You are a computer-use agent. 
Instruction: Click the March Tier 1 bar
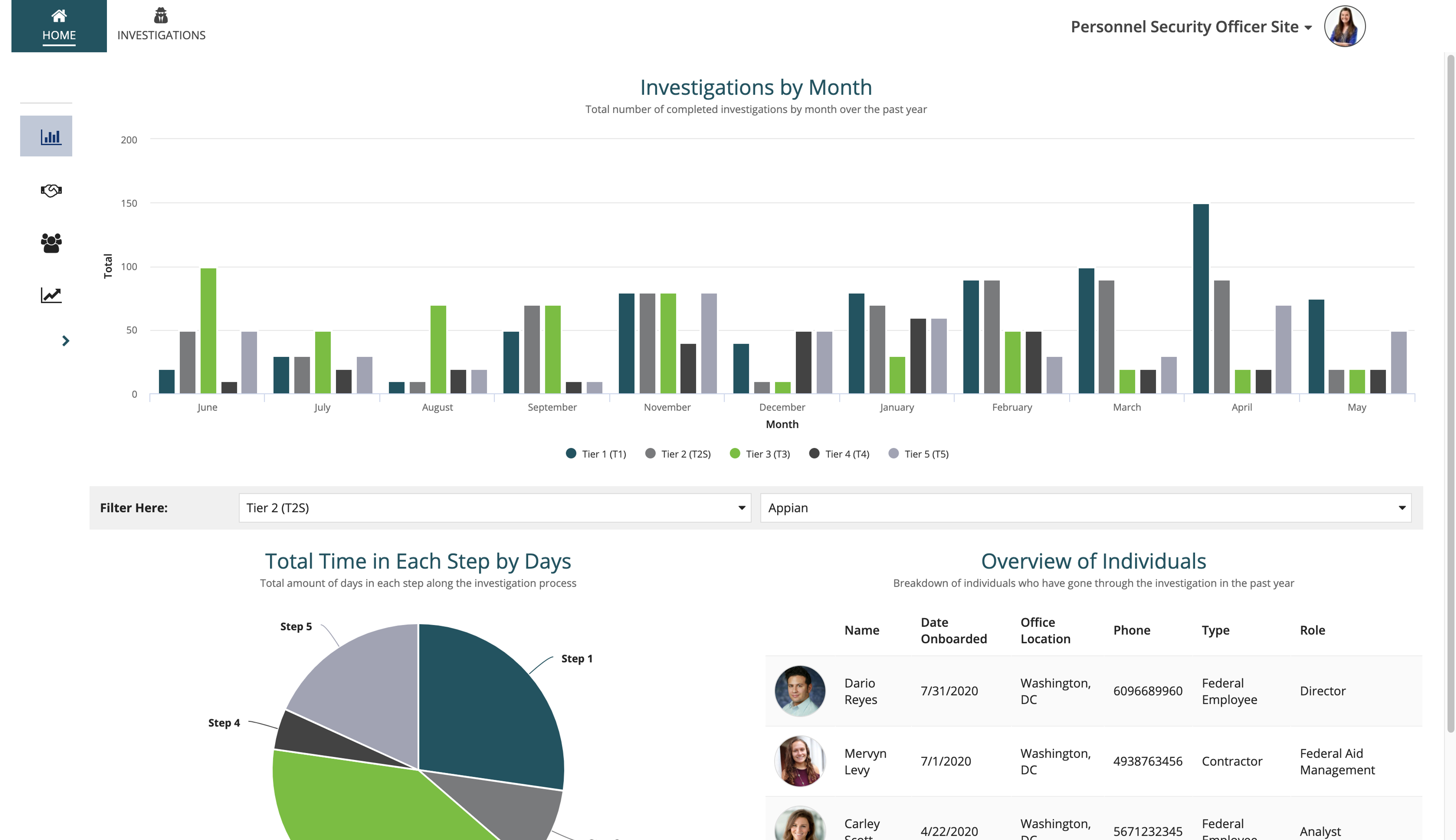pyautogui.click(x=1086, y=331)
